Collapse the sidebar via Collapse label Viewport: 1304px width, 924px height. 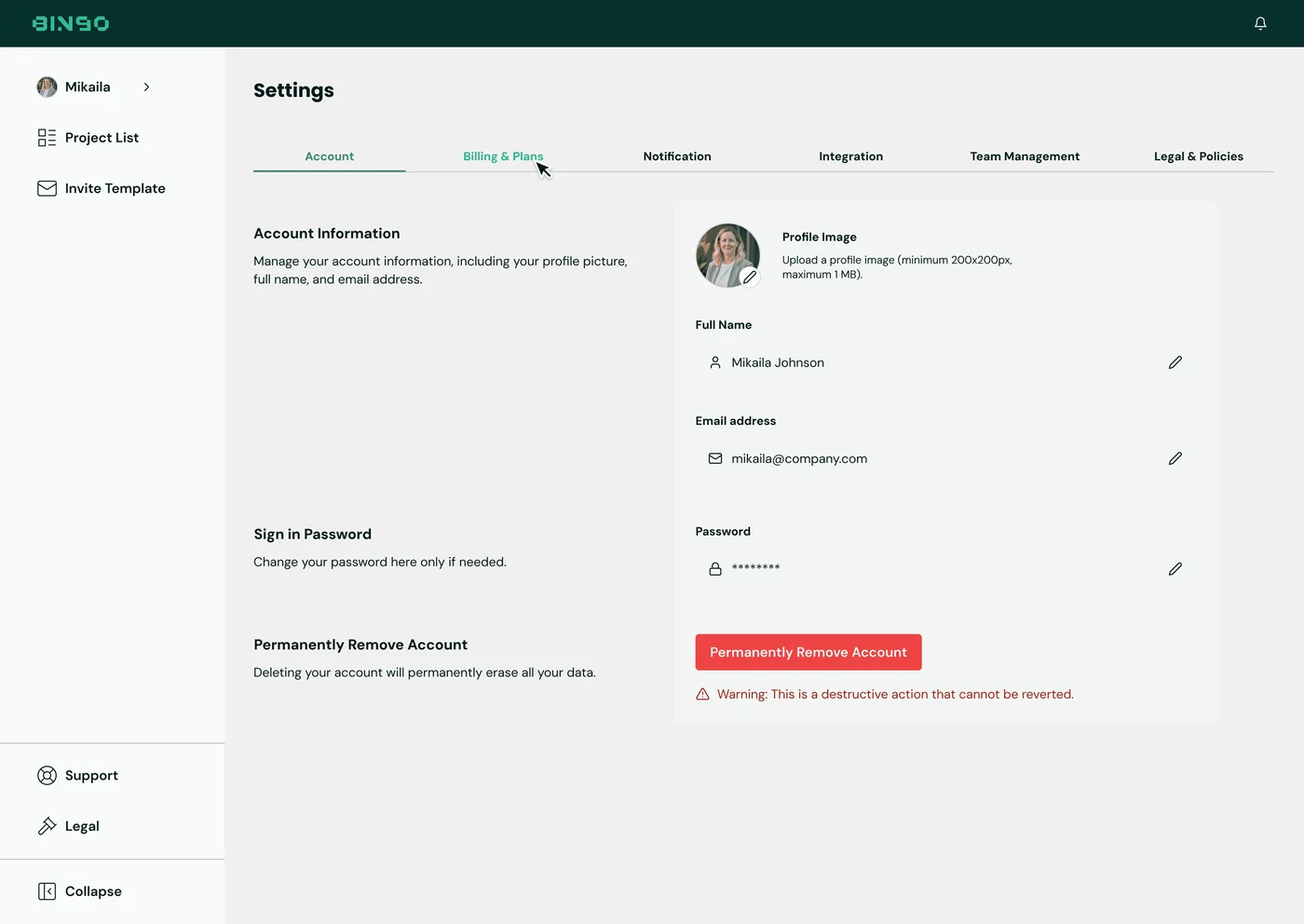click(93, 891)
